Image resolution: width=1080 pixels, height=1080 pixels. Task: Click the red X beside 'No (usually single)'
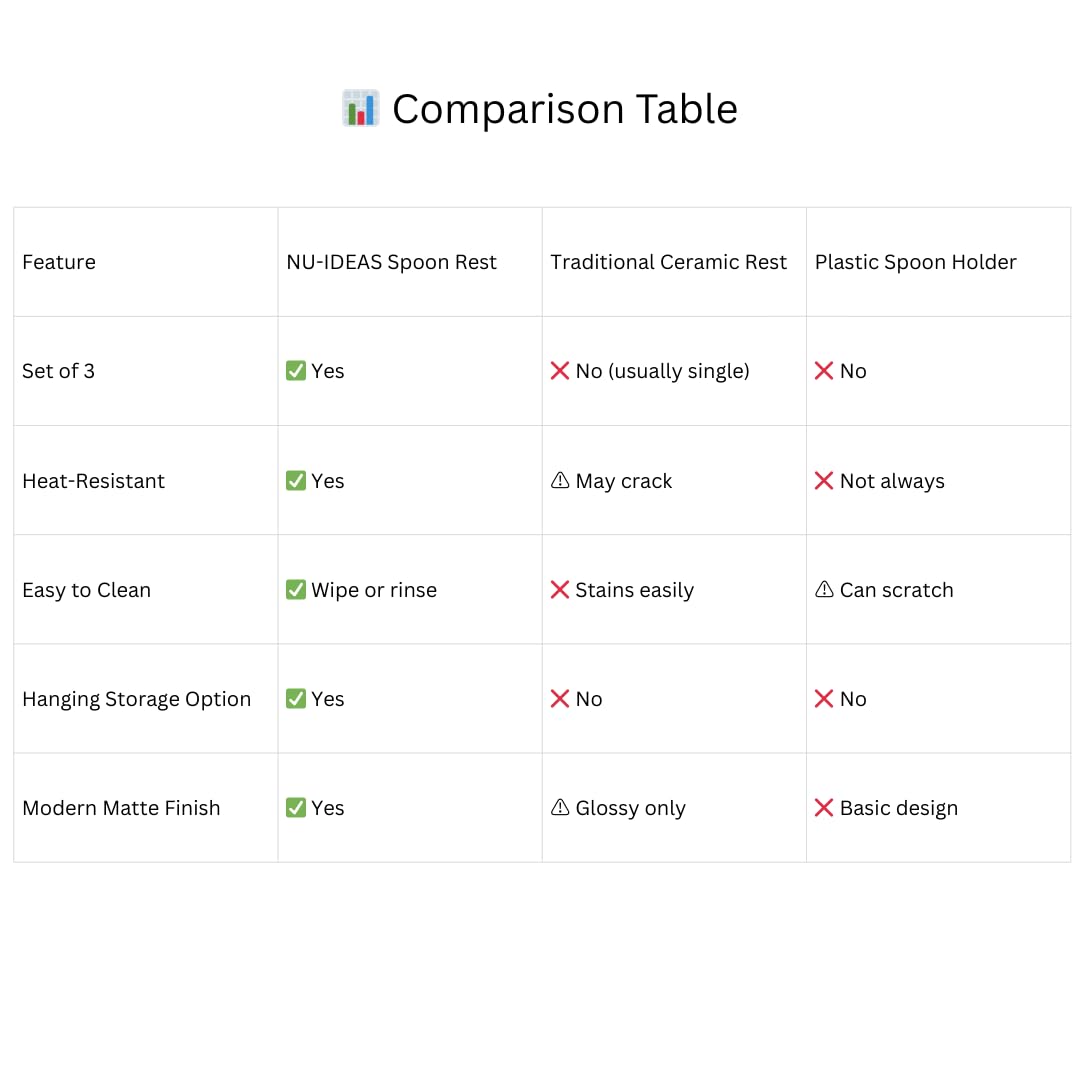(x=560, y=371)
